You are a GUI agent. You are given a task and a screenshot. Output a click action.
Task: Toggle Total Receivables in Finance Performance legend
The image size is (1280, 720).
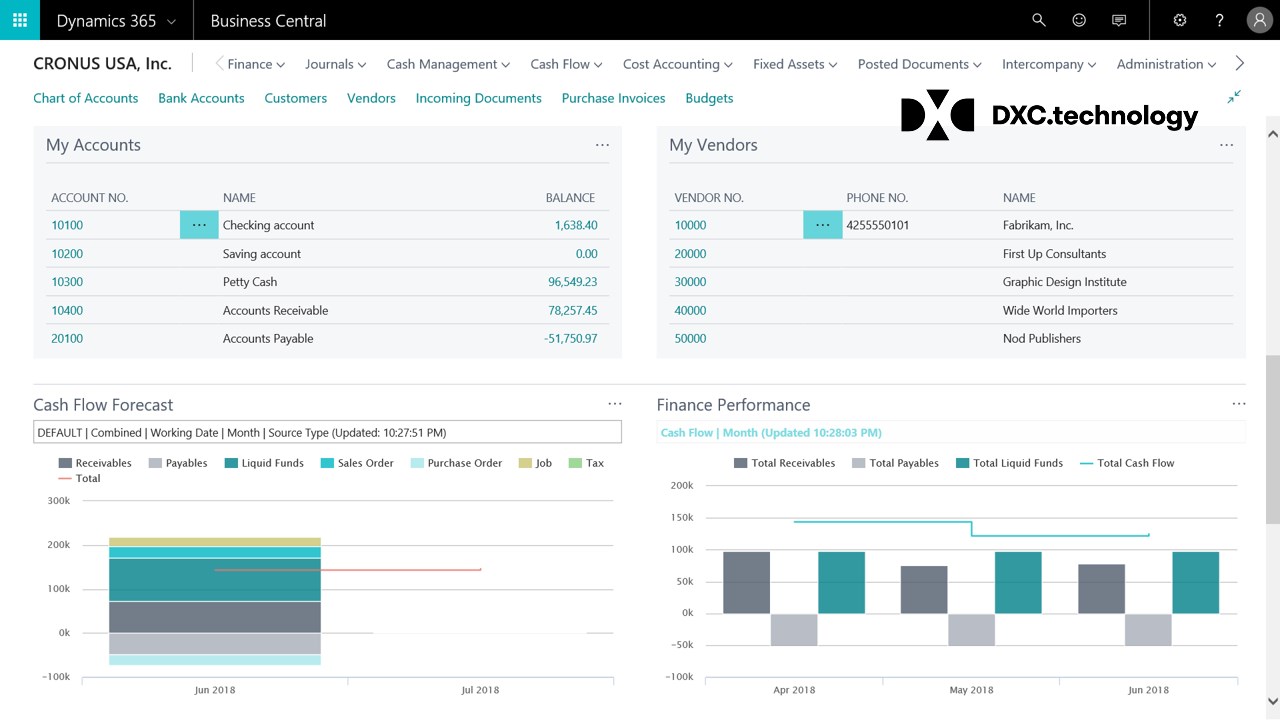(785, 463)
